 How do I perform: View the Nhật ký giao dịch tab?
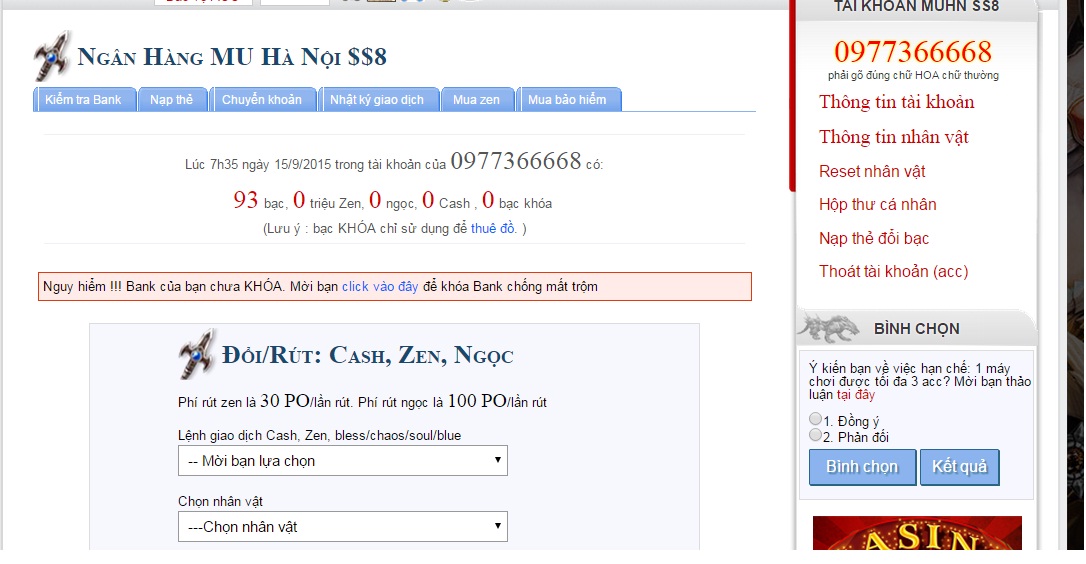(x=377, y=100)
